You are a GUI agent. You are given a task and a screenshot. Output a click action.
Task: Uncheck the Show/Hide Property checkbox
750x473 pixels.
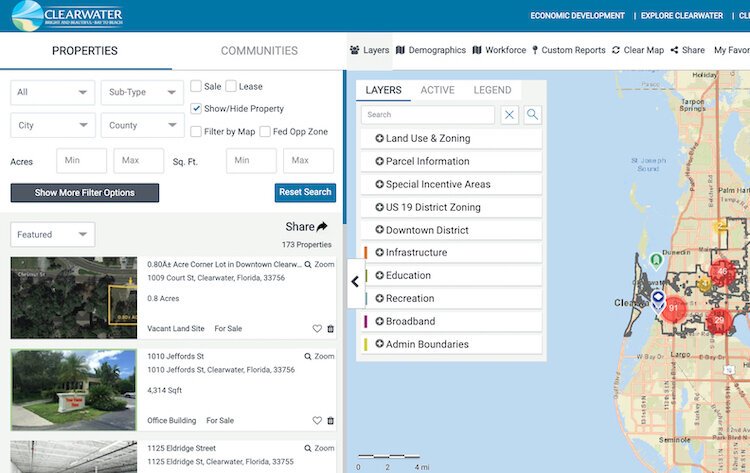pyautogui.click(x=196, y=109)
